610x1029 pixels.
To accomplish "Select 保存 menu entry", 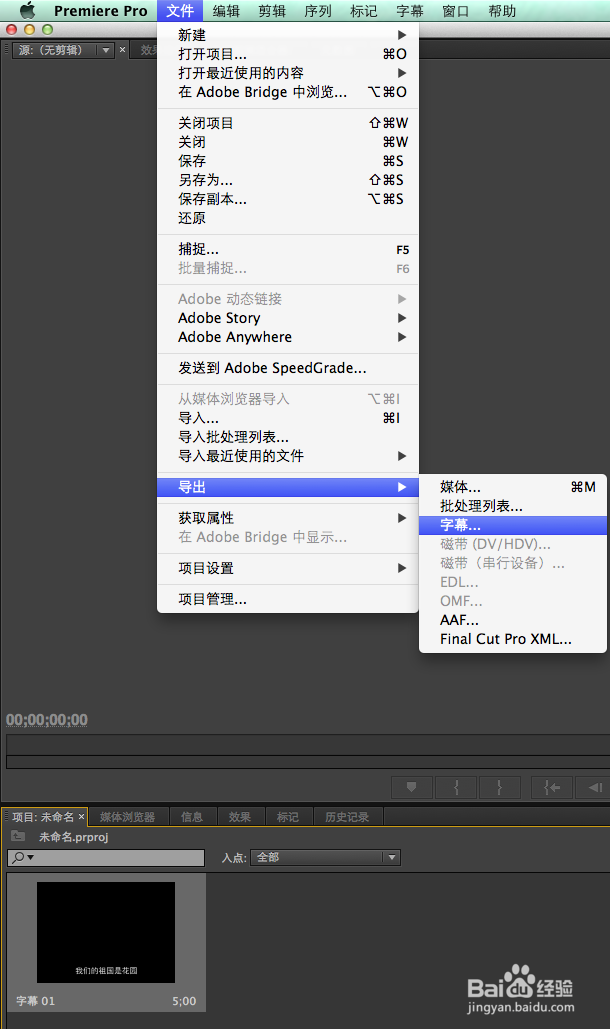I will coord(288,161).
